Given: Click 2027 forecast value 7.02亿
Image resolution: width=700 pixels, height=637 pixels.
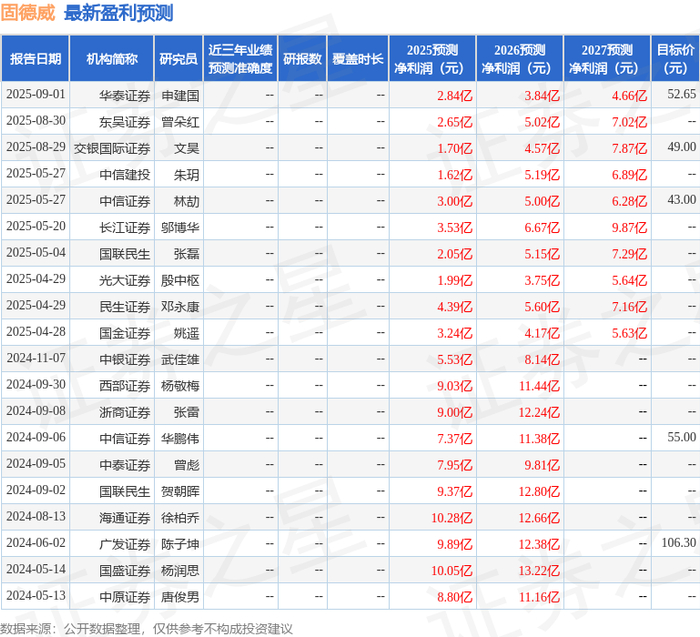Looking at the screenshot, I should point(629,122).
